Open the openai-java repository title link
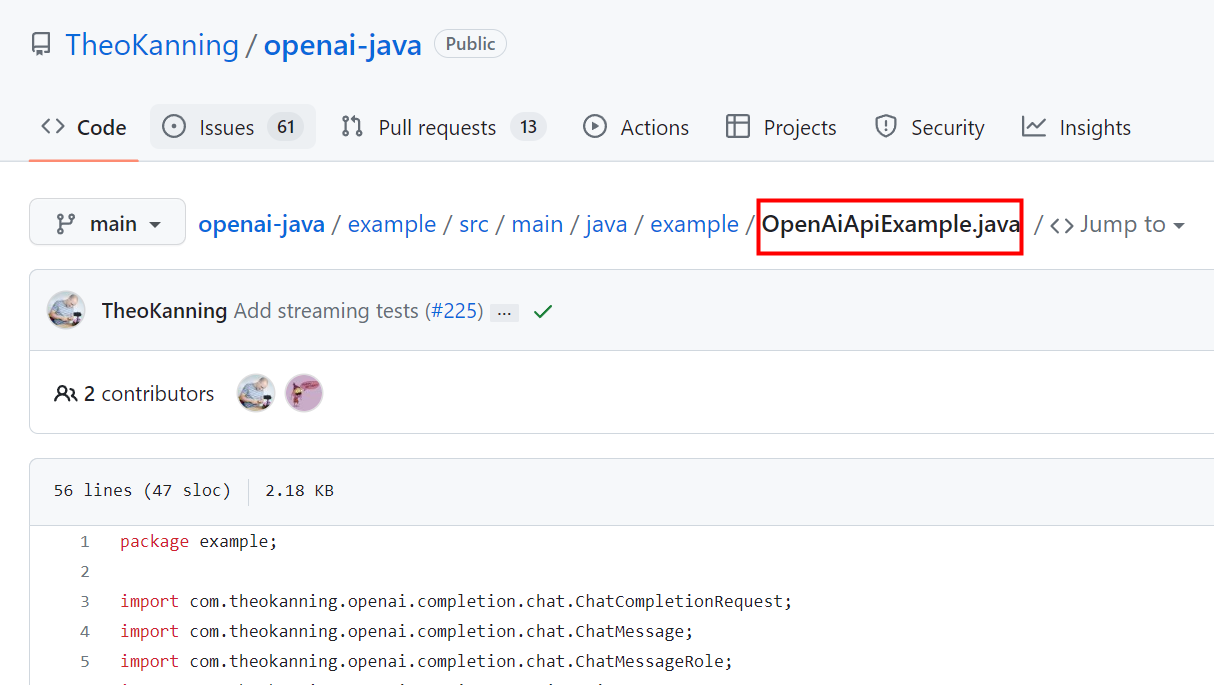The height and width of the screenshot is (685, 1214). [x=343, y=45]
